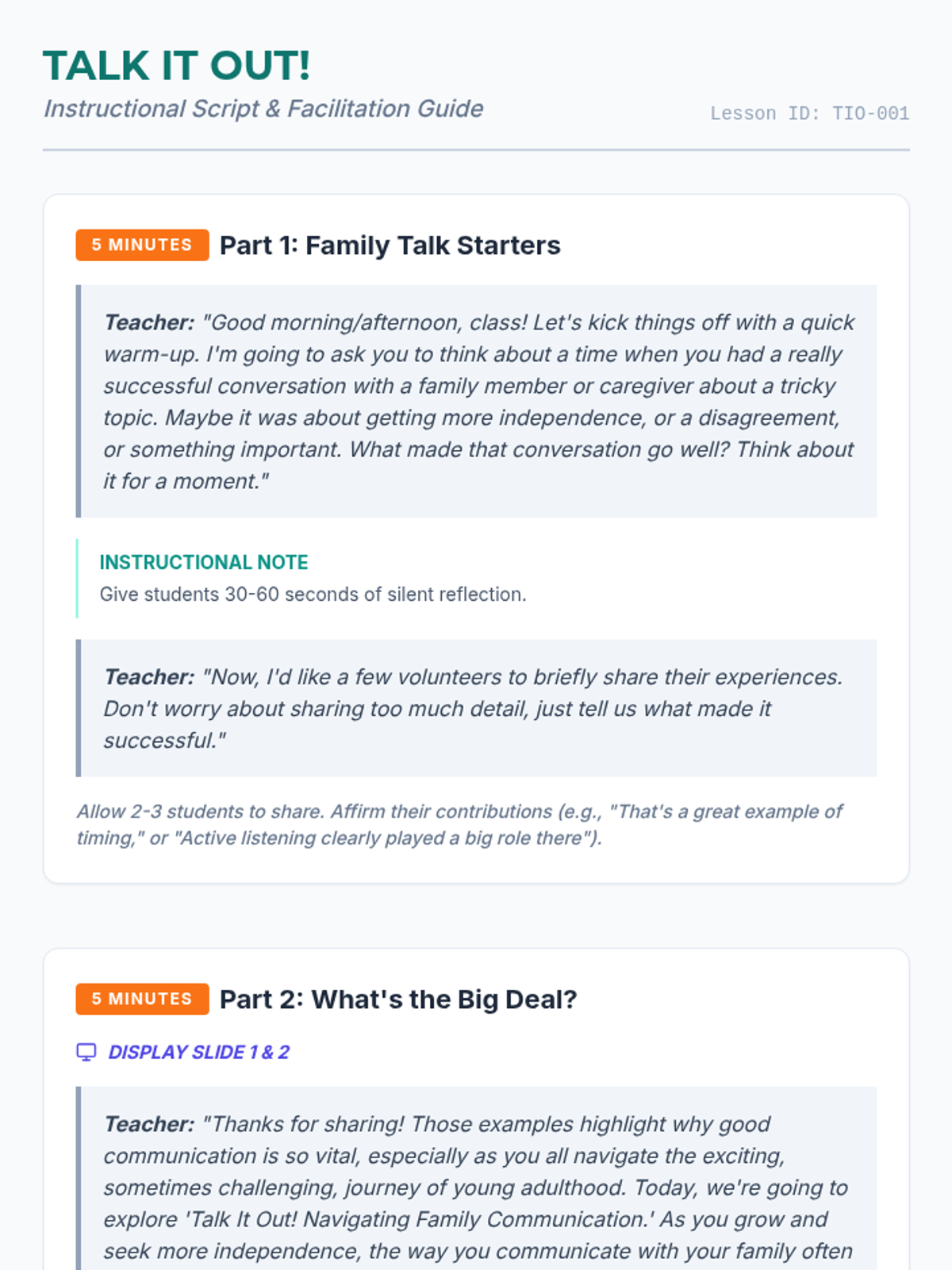The height and width of the screenshot is (1270, 952).
Task: Click the second 'Teacher:' label in Part 1
Action: coord(149,677)
